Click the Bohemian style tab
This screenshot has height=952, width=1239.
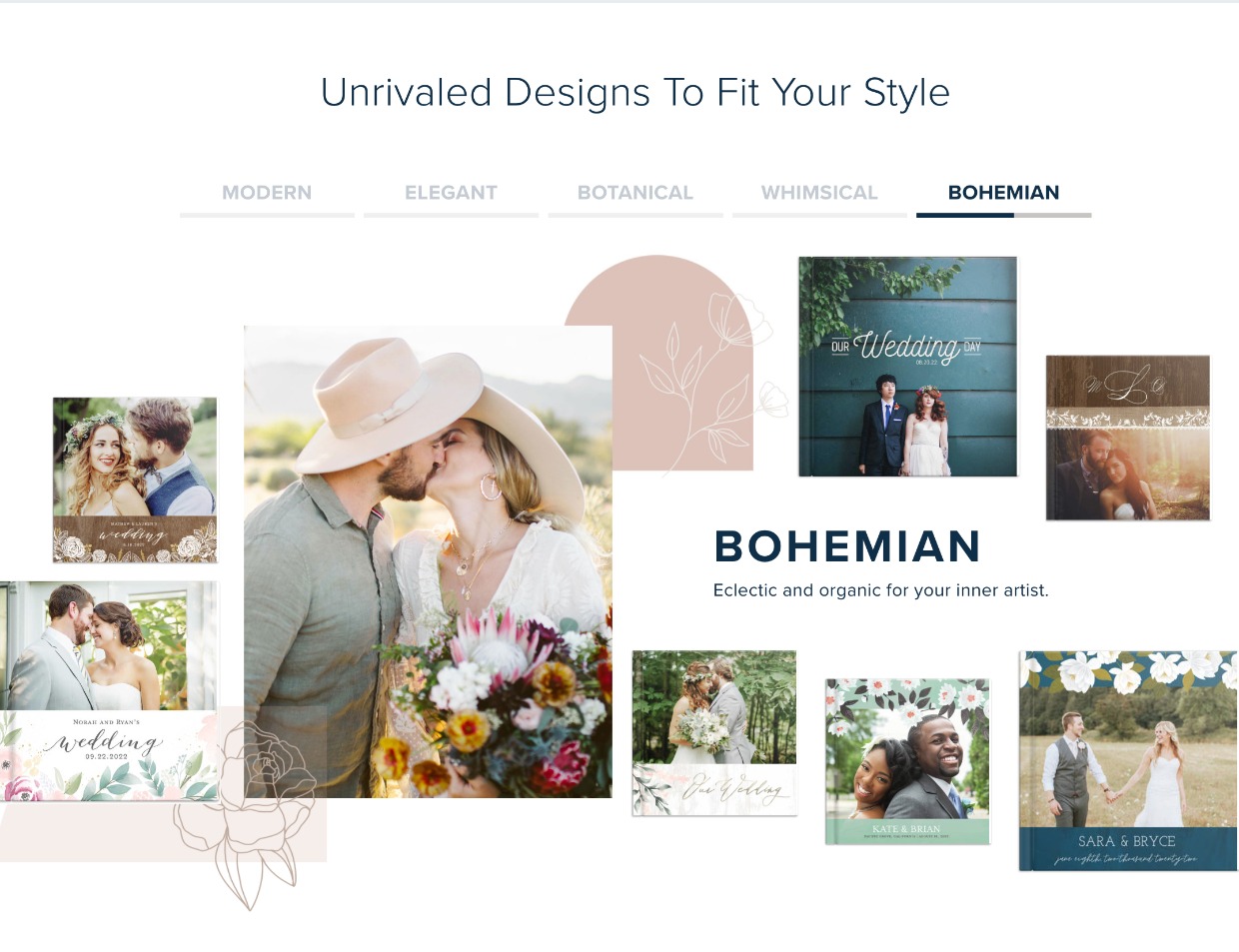pos(1003,193)
